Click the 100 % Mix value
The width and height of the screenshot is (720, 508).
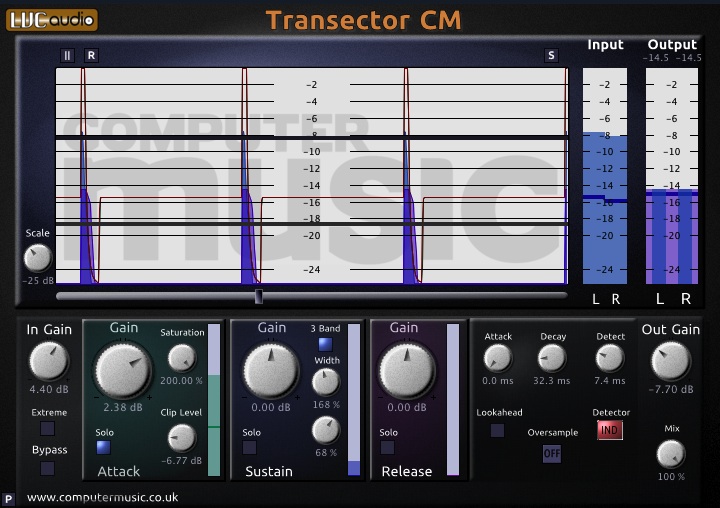[x=671, y=477]
